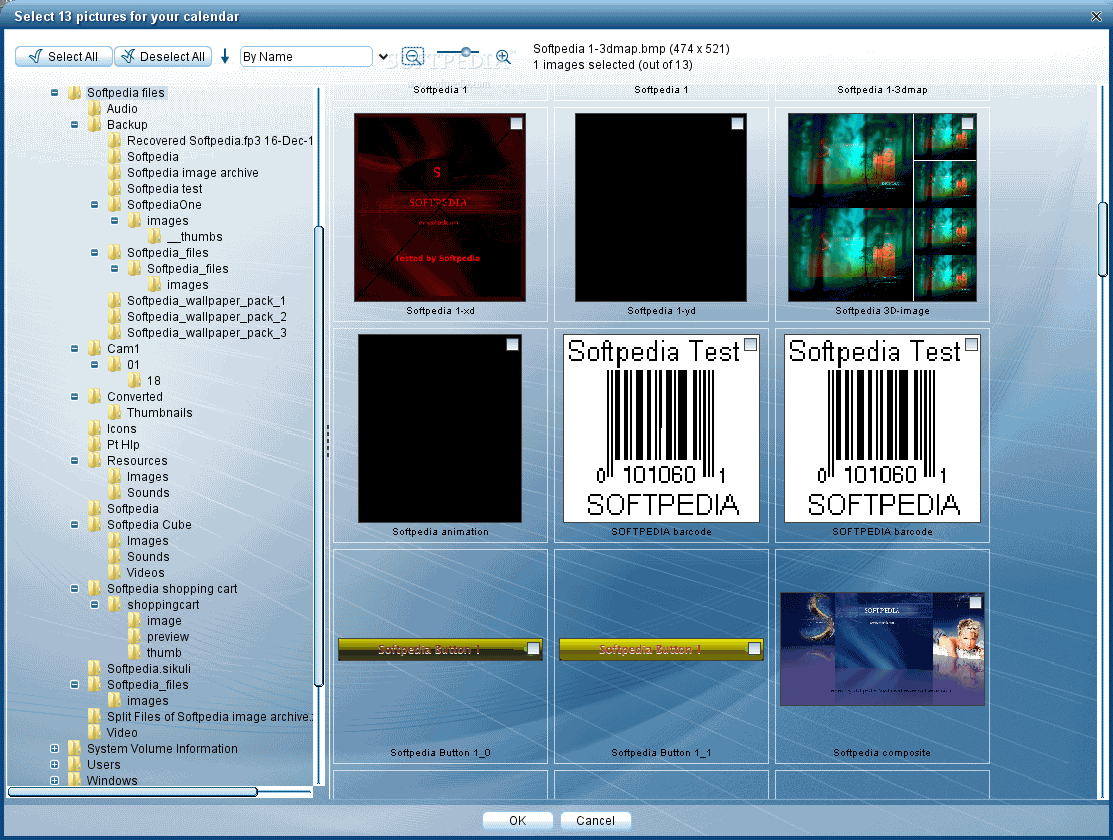Viewport: 1113px width, 840px height.
Task: Select the "01" folder under Cam1
Action: click(x=133, y=364)
